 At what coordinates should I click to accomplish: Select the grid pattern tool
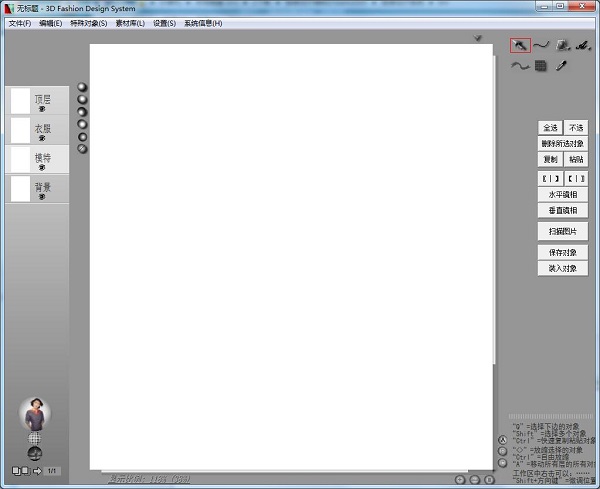[541, 66]
